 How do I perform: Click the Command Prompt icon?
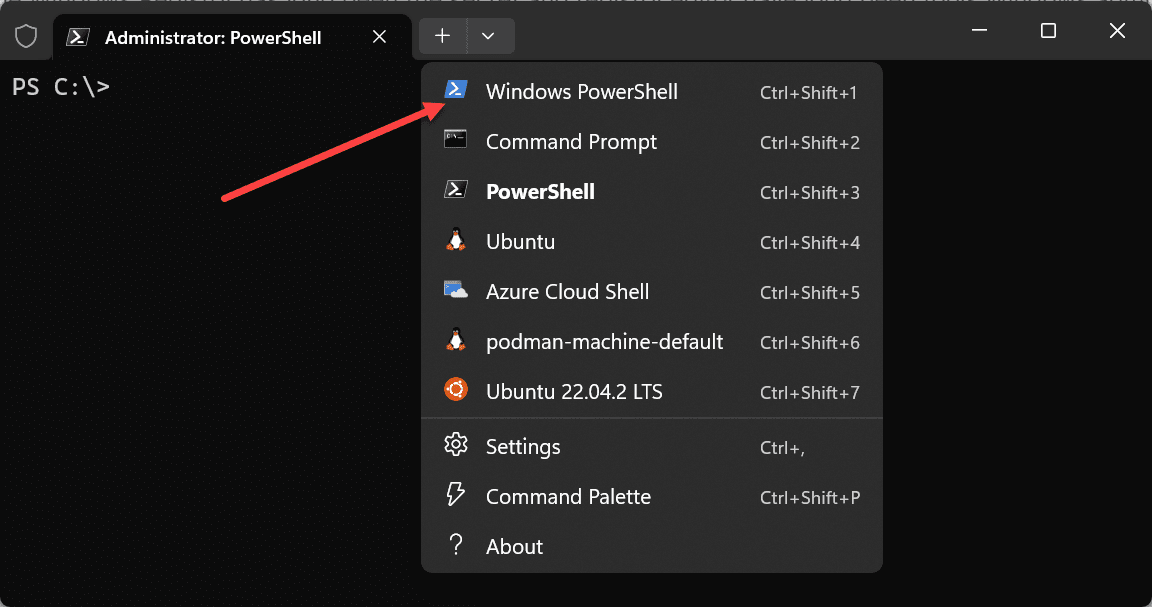pyautogui.click(x=456, y=140)
